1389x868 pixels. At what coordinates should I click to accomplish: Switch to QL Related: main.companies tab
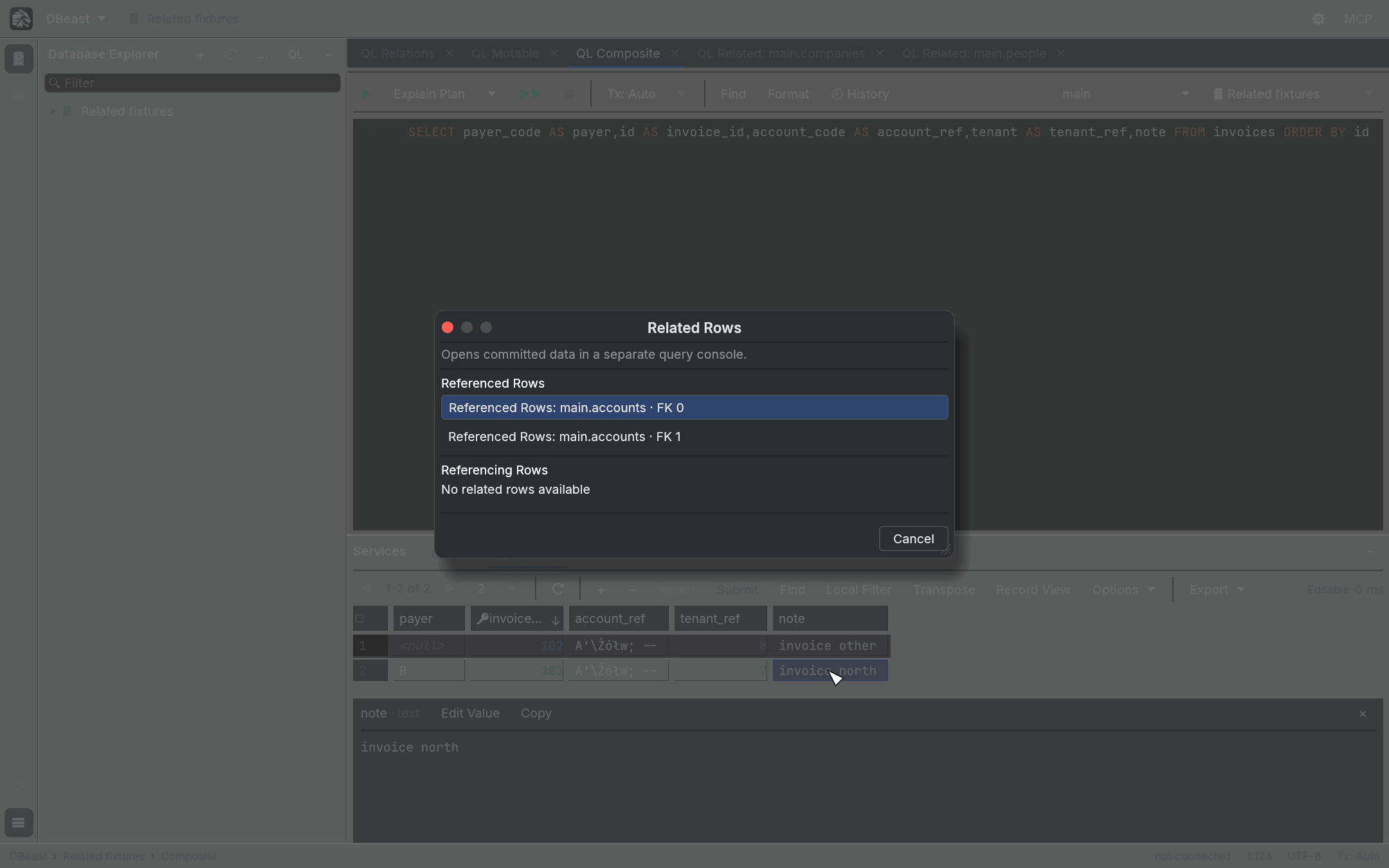(x=781, y=53)
